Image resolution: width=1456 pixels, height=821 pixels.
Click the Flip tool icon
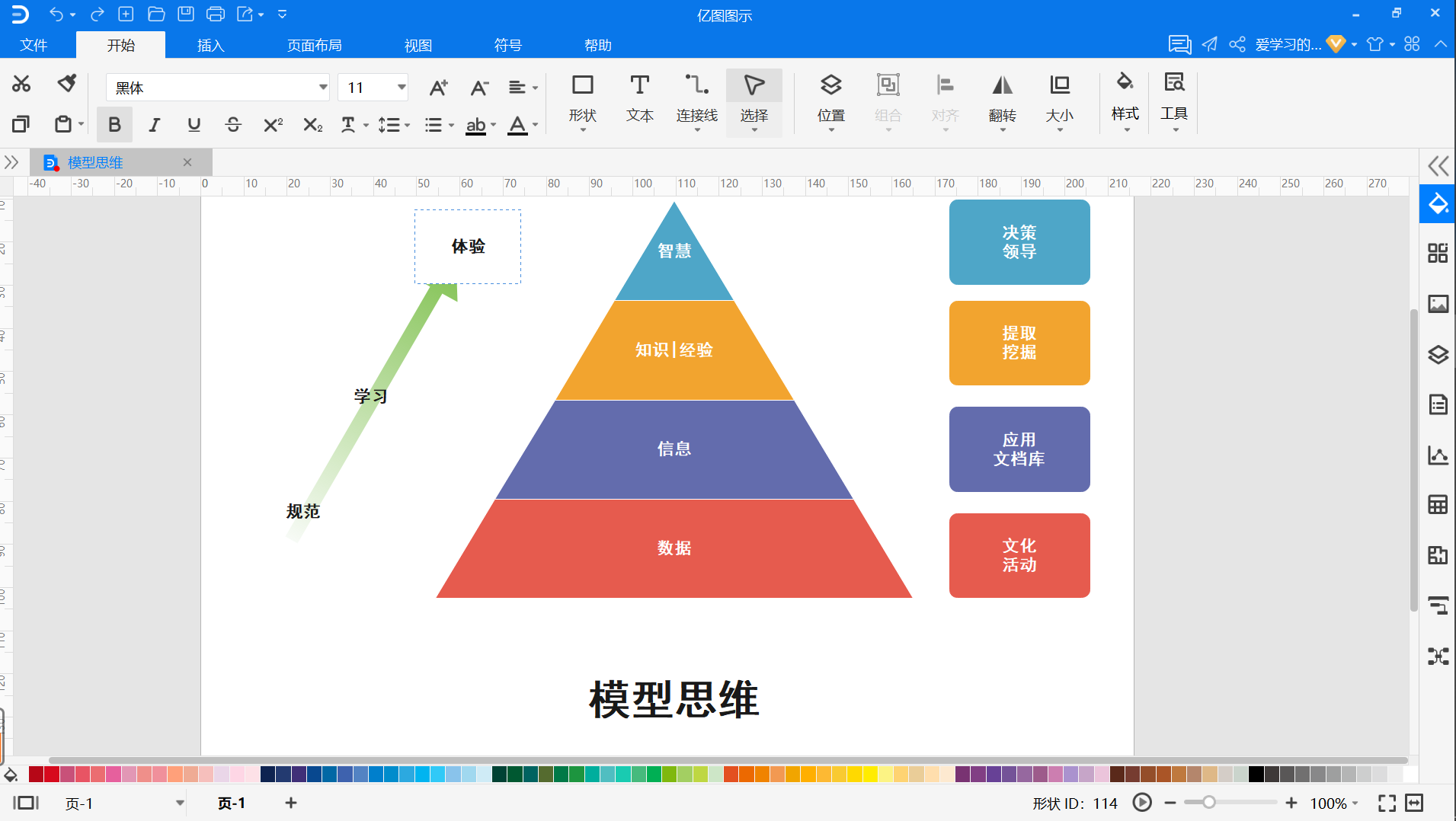pos(1003,101)
